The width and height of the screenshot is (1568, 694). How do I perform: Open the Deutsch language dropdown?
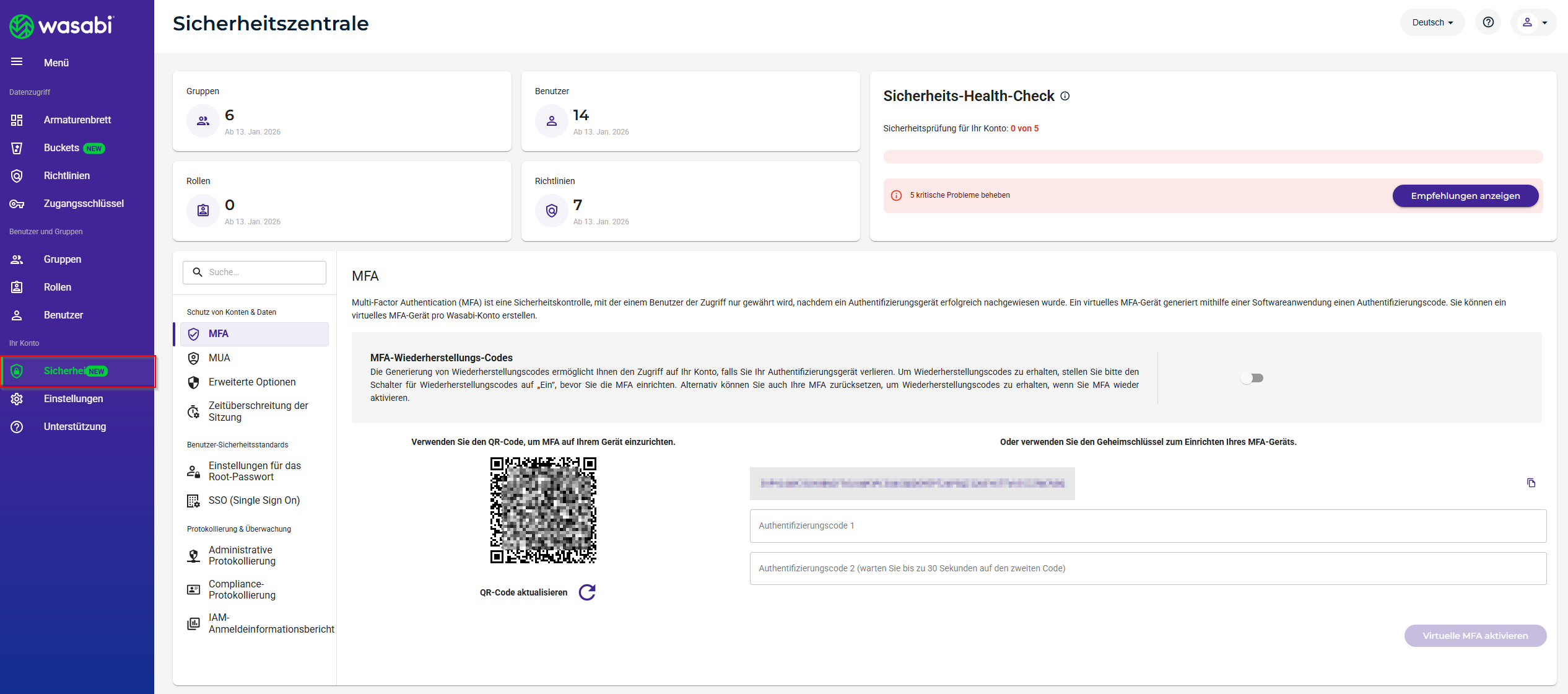(x=1432, y=22)
